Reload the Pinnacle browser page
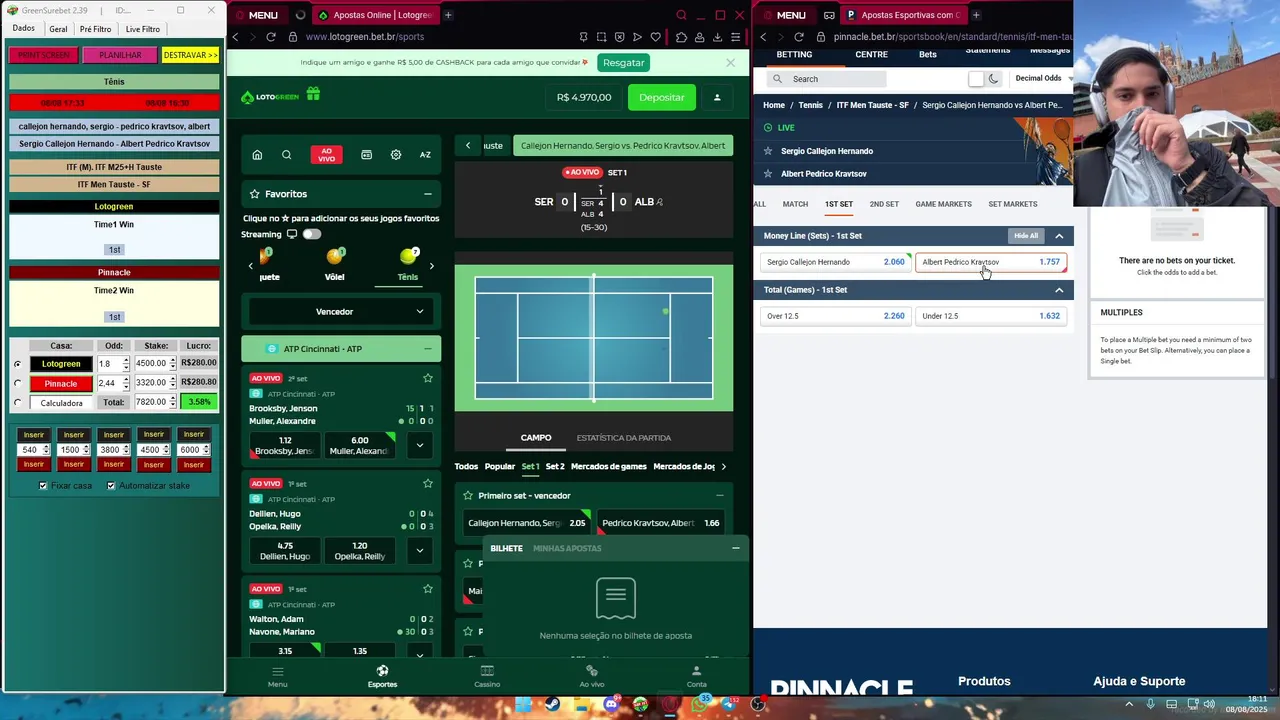Image resolution: width=1280 pixels, height=720 pixels. click(798, 37)
